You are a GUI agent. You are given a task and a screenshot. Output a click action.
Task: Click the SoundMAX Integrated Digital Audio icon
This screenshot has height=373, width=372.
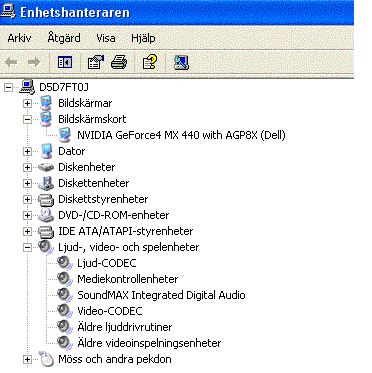click(x=65, y=296)
